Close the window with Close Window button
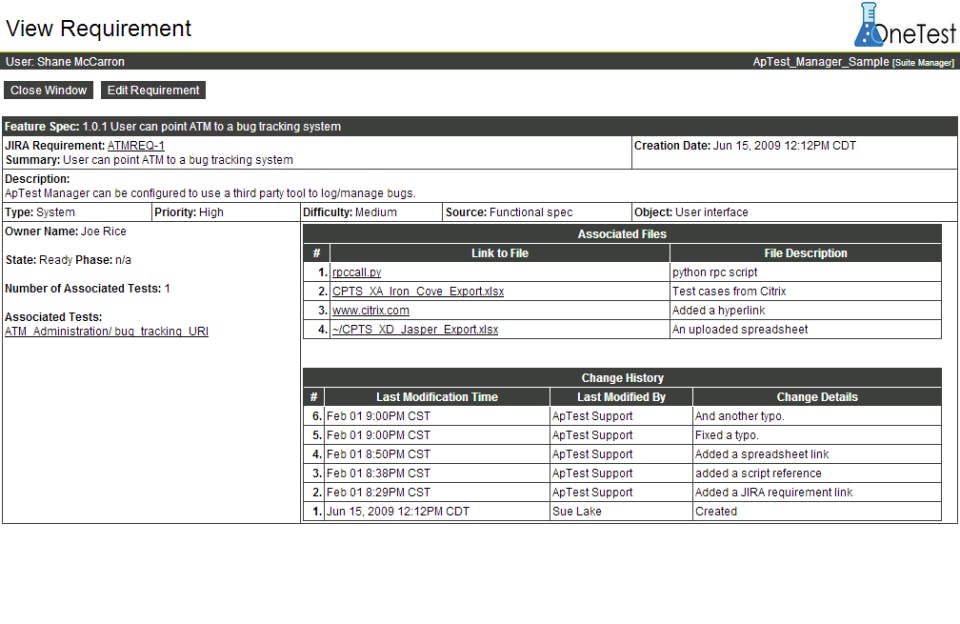960x624 pixels. (48, 90)
